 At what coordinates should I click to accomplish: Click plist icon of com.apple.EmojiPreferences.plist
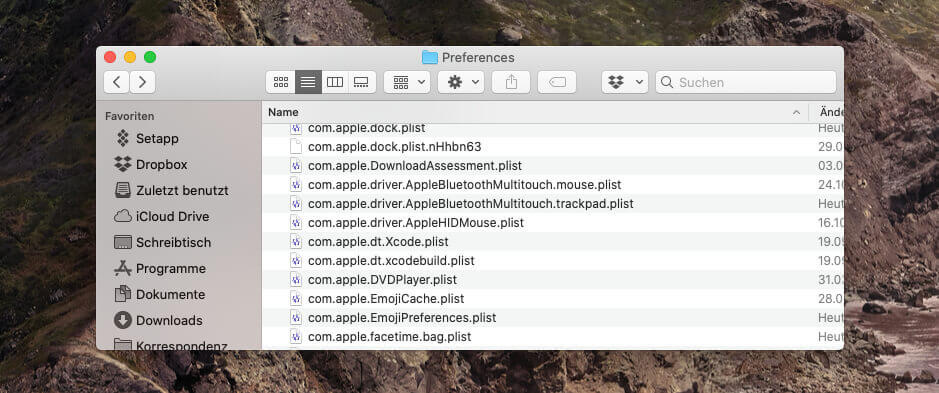[296, 318]
